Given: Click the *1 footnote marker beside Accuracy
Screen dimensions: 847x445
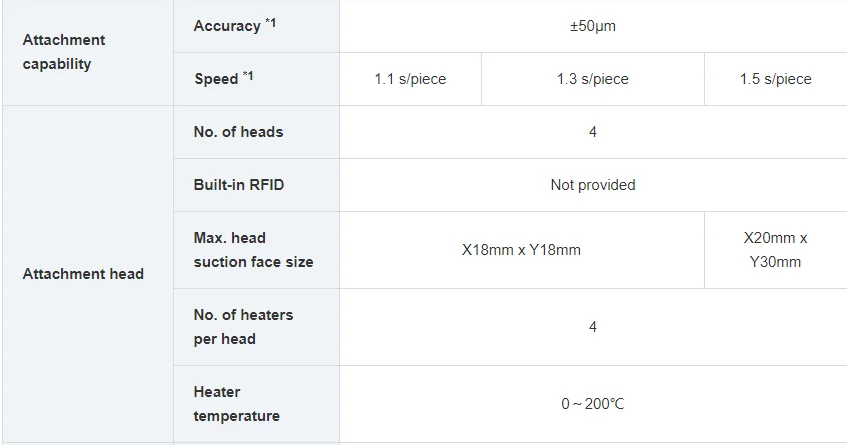Looking at the screenshot, I should 271,22.
